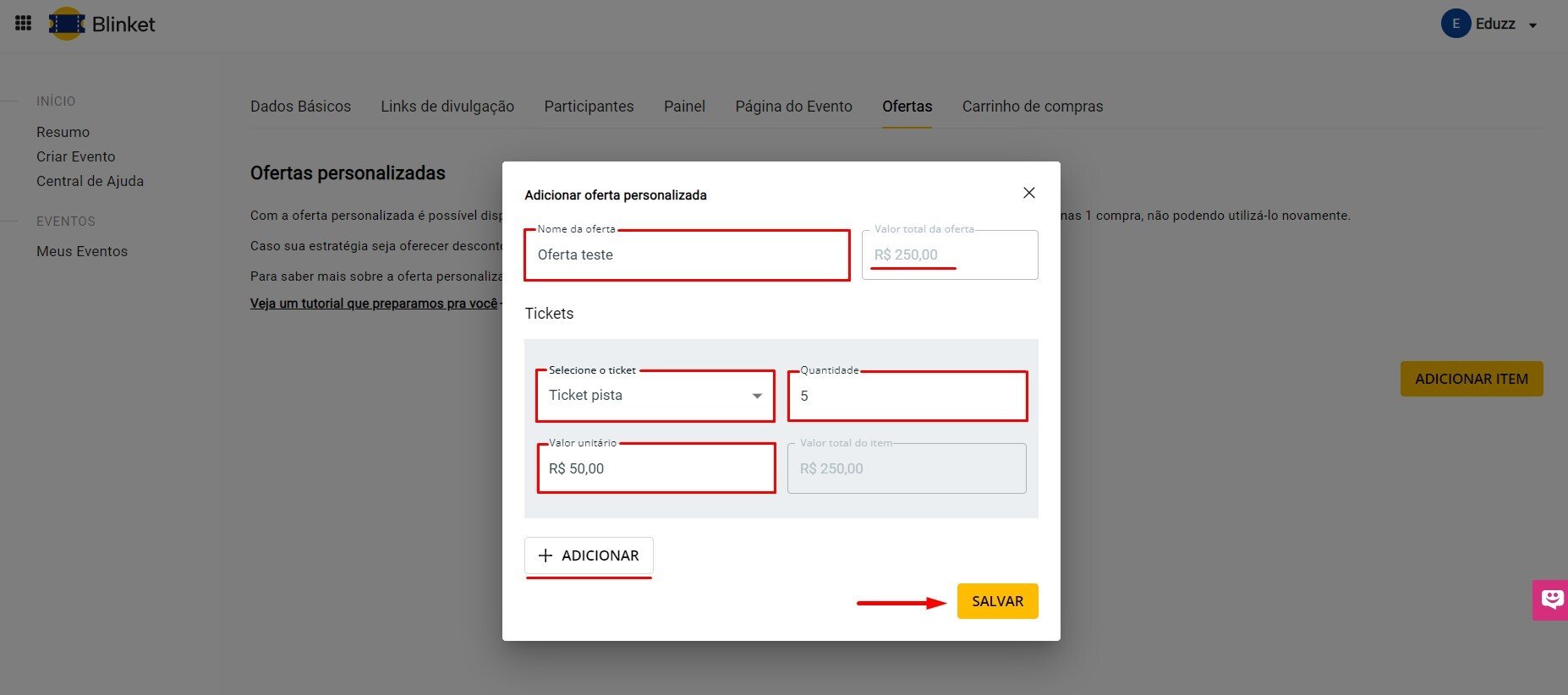The width and height of the screenshot is (1568, 695).
Task: Click the Quantidade input field
Action: point(907,396)
